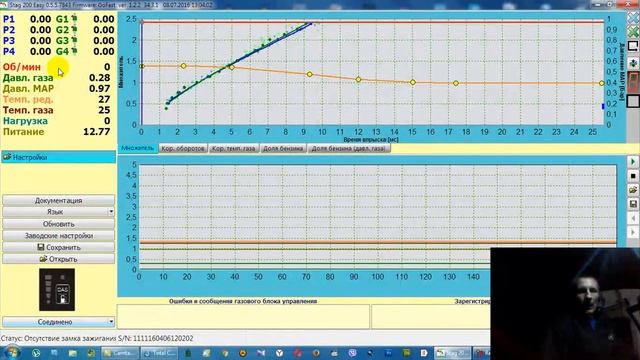Click the Об/мин RPM label
640x360 pixels.
22,67
